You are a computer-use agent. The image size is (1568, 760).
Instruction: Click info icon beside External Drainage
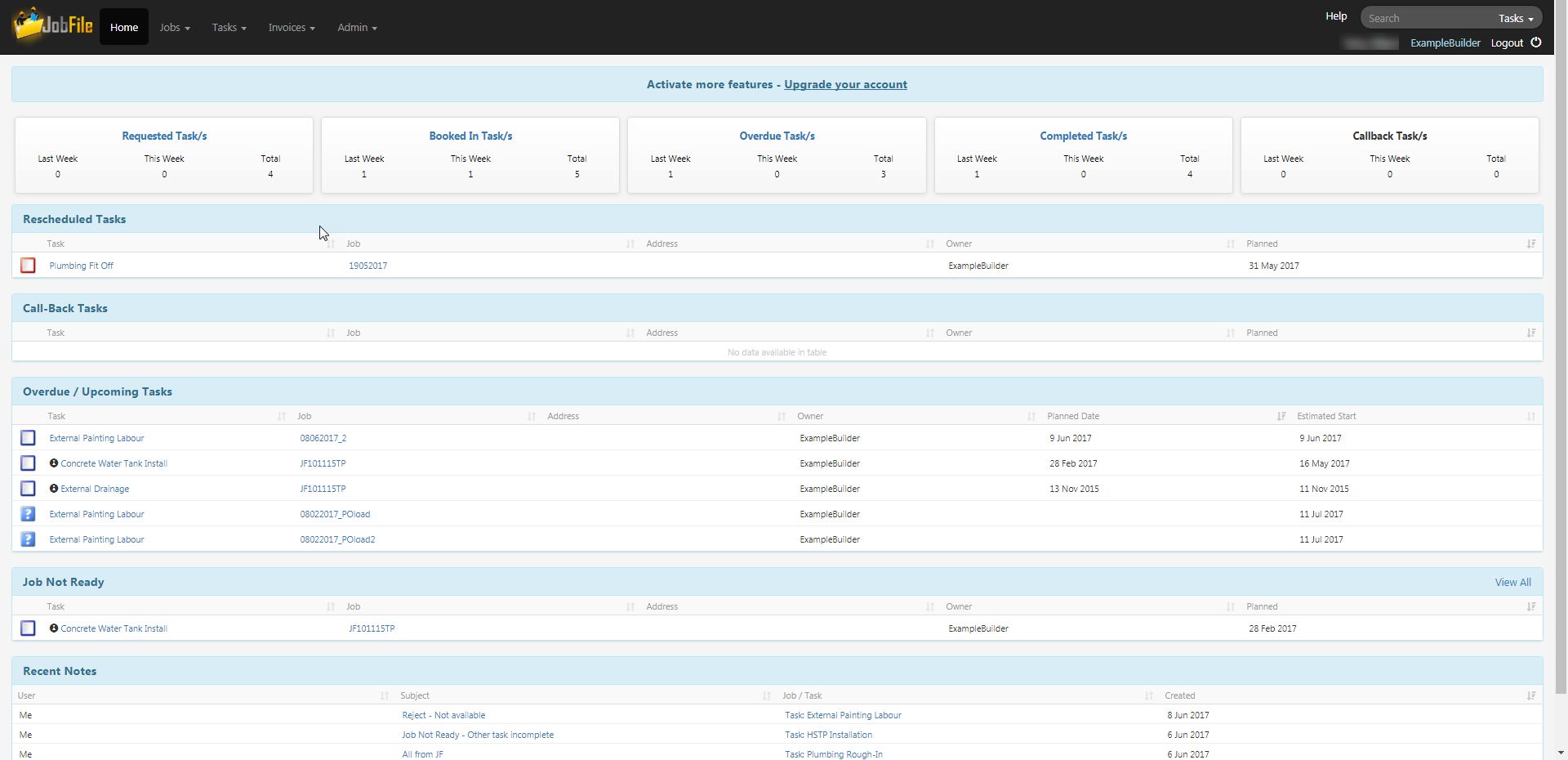pyautogui.click(x=54, y=489)
